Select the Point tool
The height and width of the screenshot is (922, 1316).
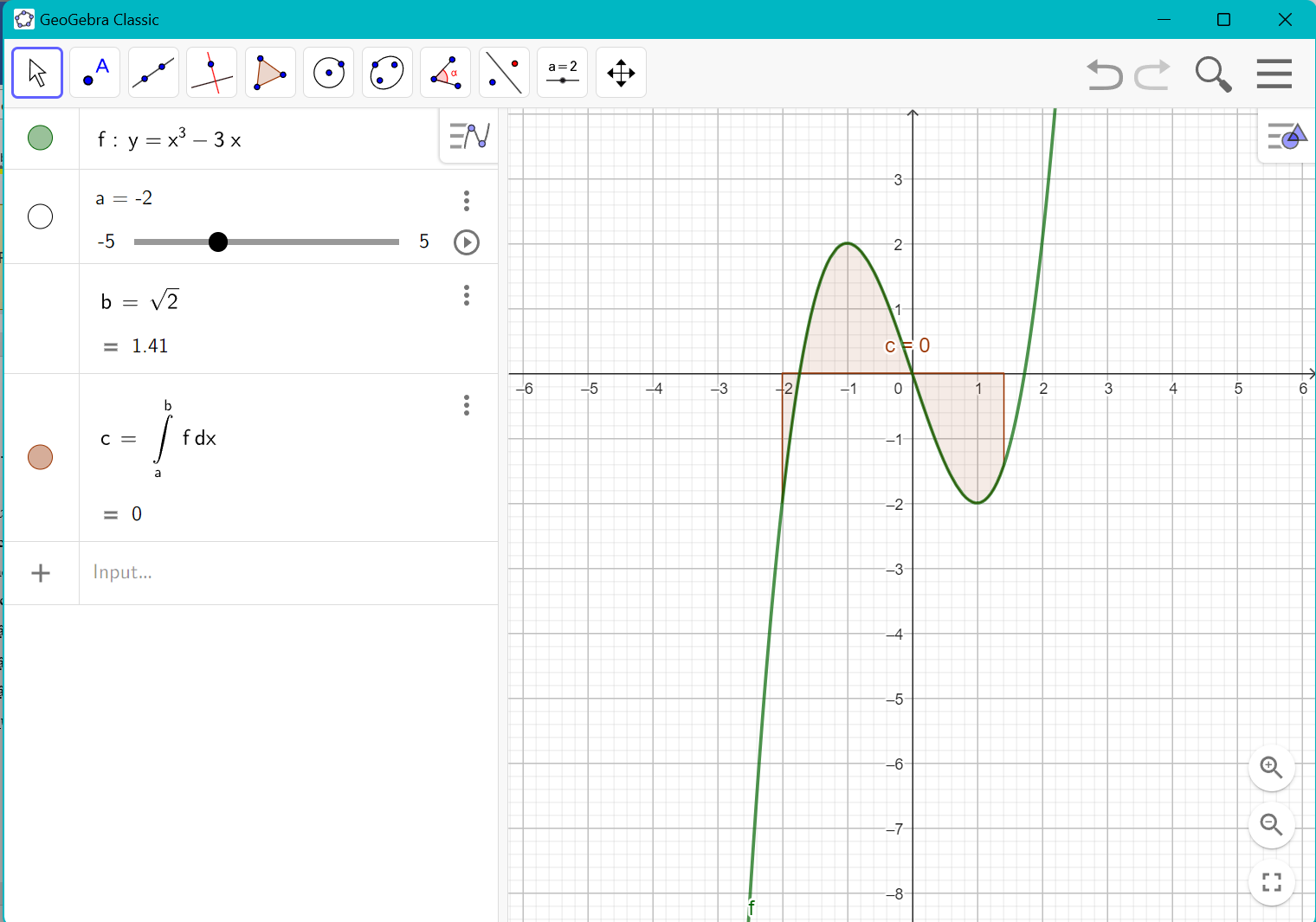point(95,73)
